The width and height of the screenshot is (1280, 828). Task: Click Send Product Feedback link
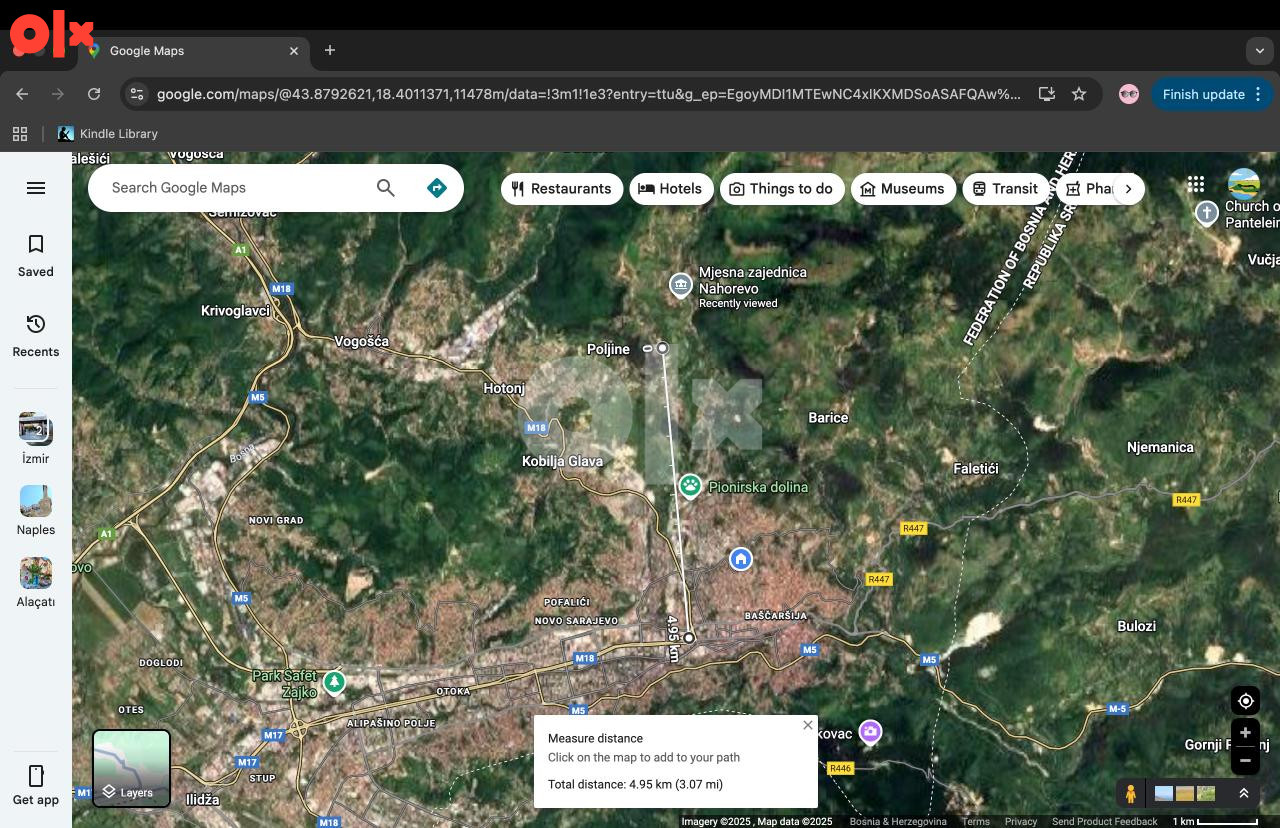pos(1105,822)
